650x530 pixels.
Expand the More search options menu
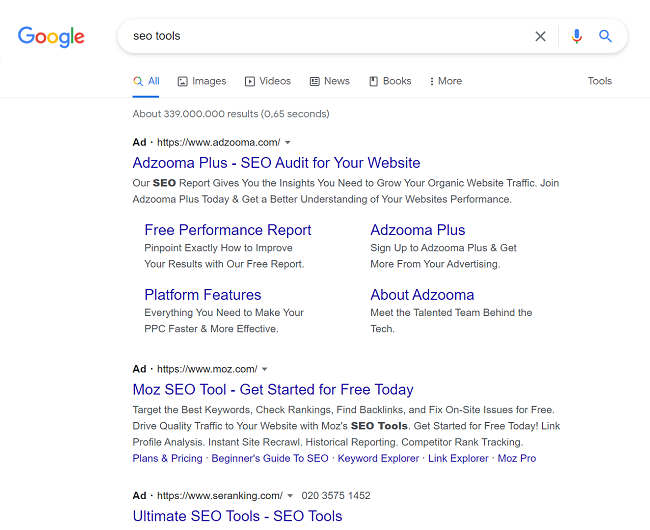pos(446,81)
